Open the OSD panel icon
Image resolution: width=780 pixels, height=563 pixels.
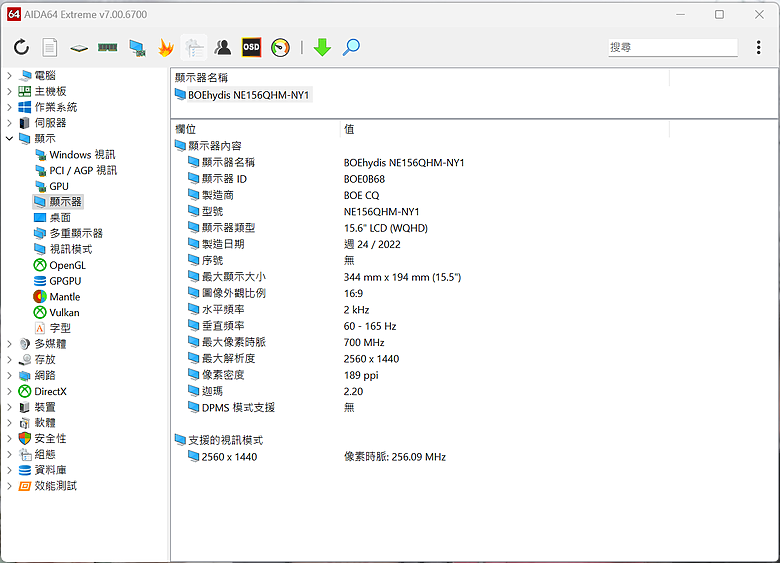pos(251,47)
